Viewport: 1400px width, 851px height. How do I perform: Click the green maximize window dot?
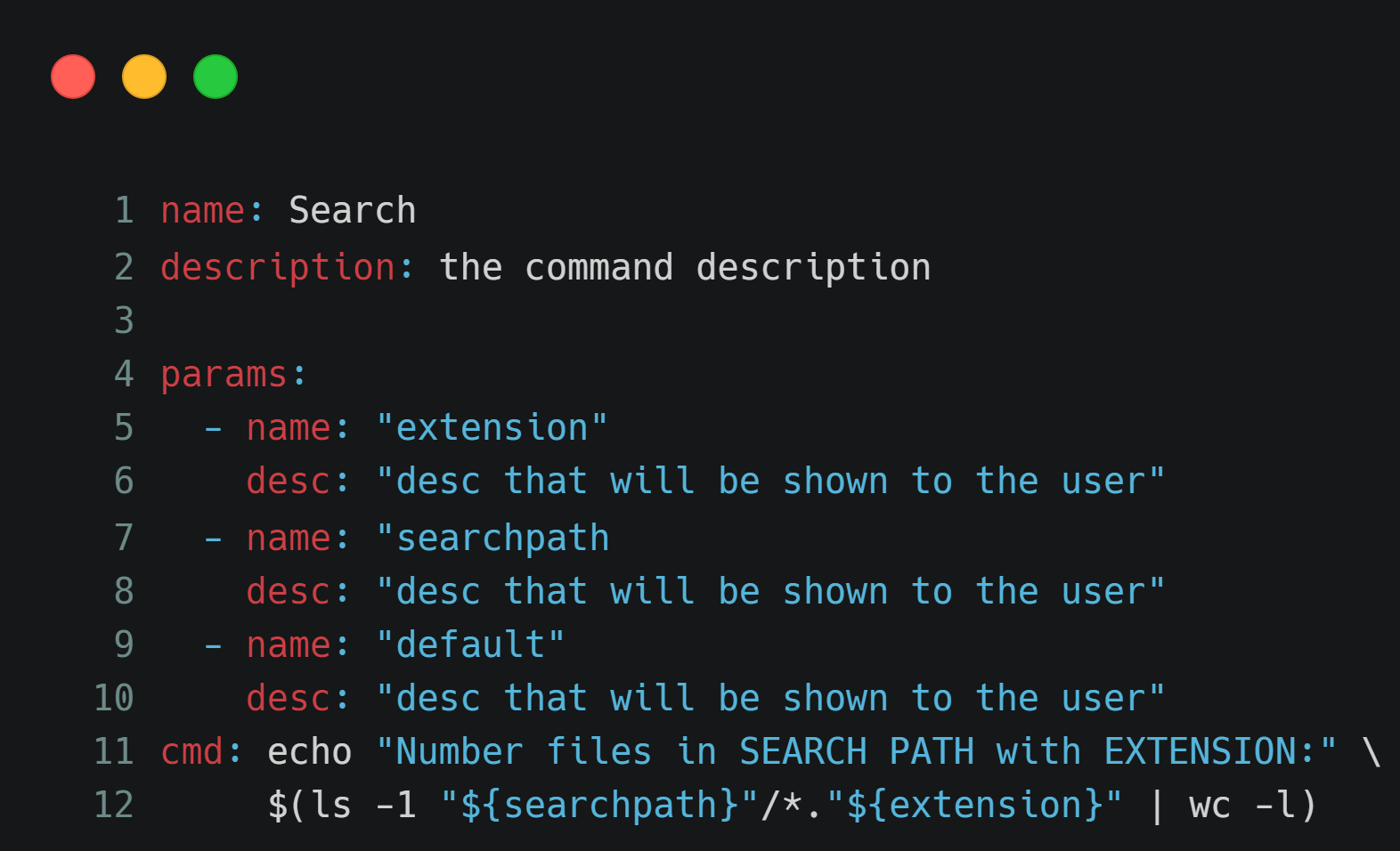click(216, 77)
